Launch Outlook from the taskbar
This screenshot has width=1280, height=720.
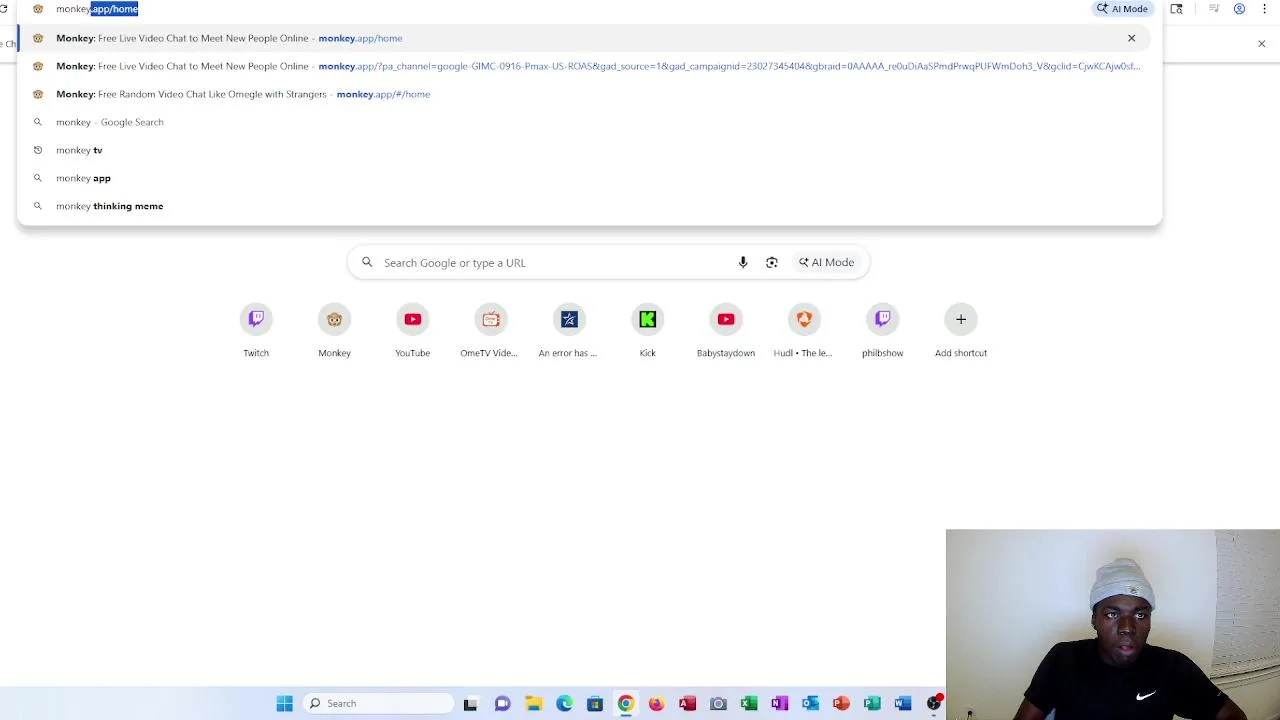click(x=810, y=703)
